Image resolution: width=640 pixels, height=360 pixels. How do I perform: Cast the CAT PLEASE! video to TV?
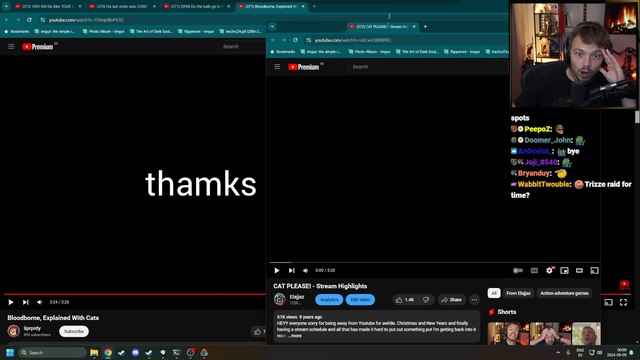594,270
